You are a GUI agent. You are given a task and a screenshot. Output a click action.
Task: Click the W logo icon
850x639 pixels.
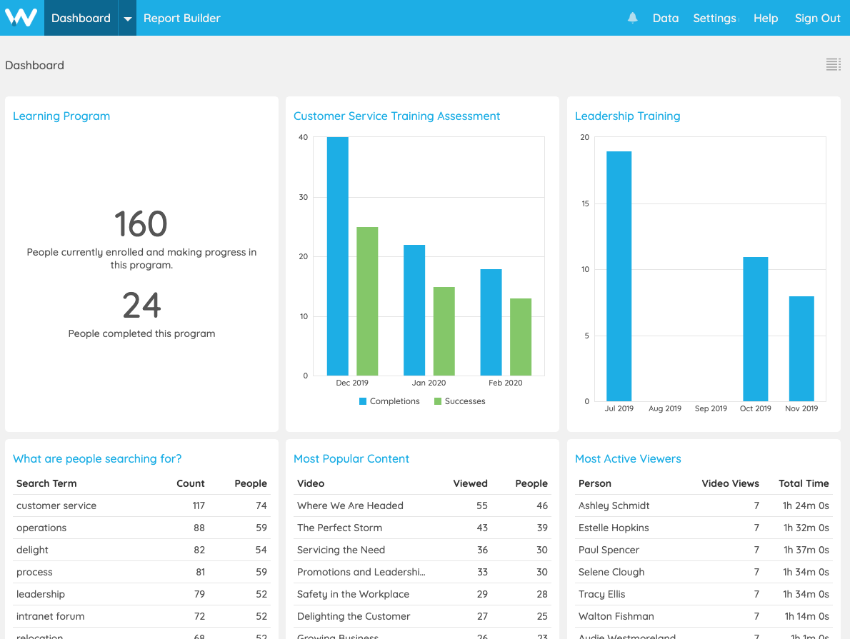[21, 17]
